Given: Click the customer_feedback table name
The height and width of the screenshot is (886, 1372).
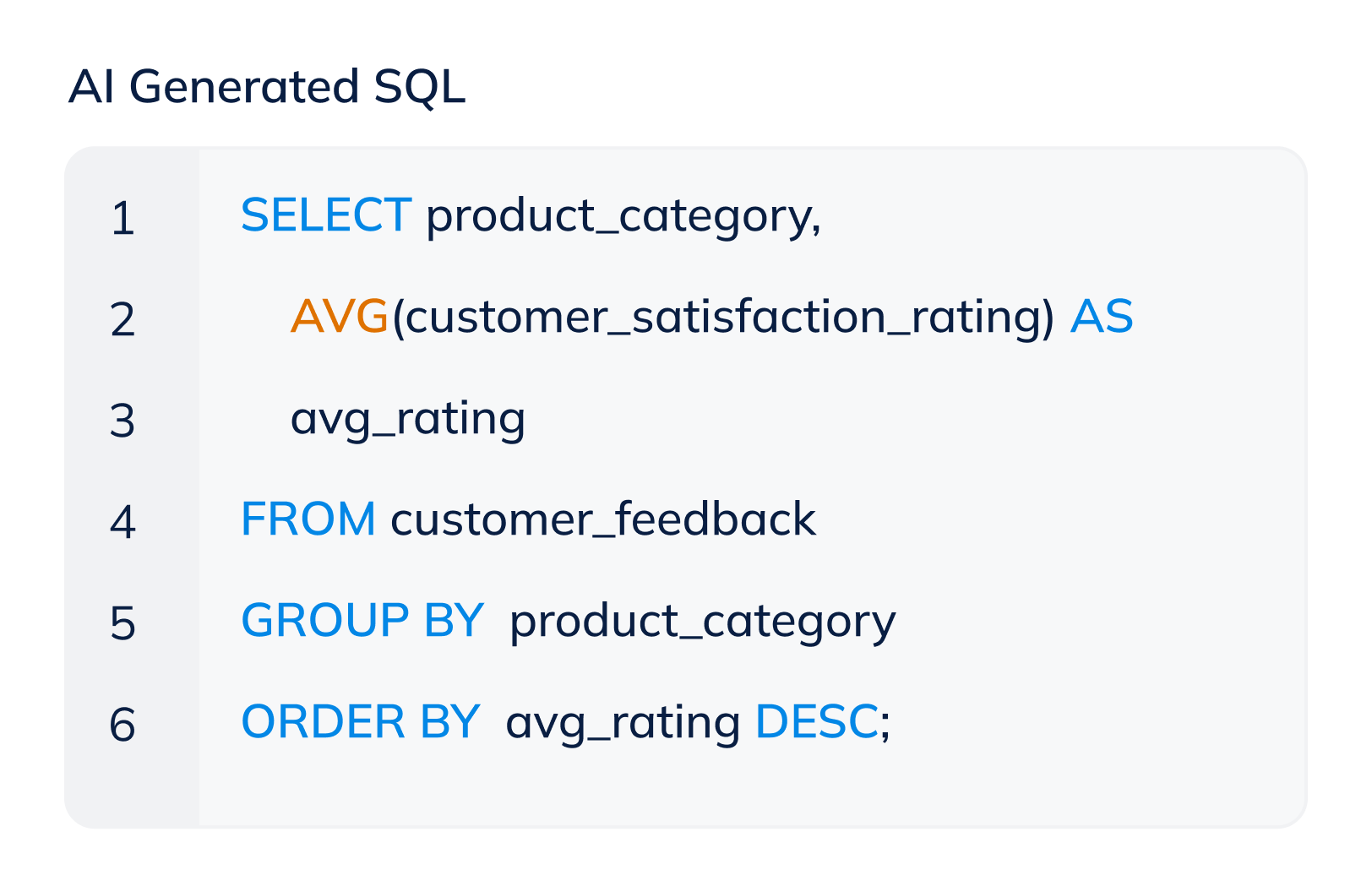Looking at the screenshot, I should [x=603, y=519].
